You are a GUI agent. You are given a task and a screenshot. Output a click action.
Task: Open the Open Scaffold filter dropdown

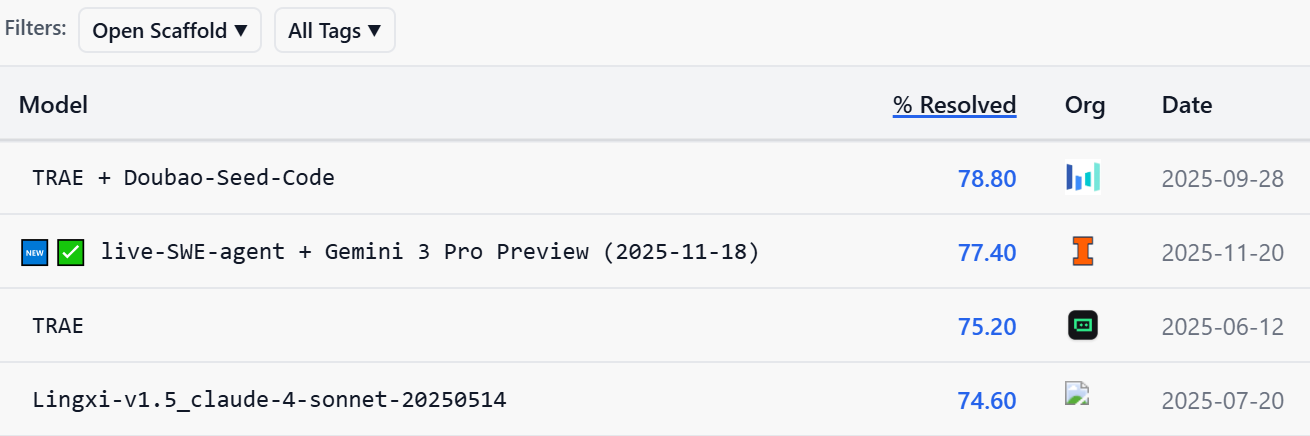click(x=170, y=30)
